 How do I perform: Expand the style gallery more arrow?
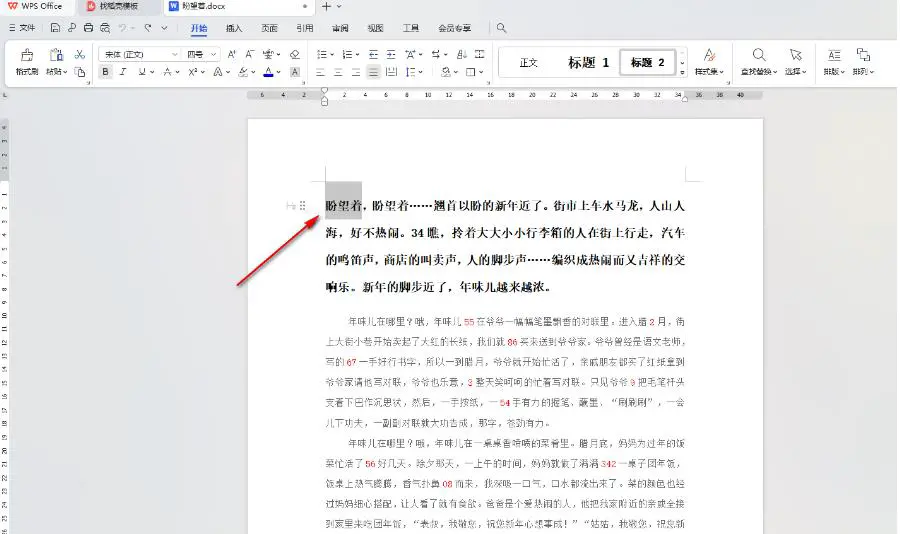pos(682,72)
